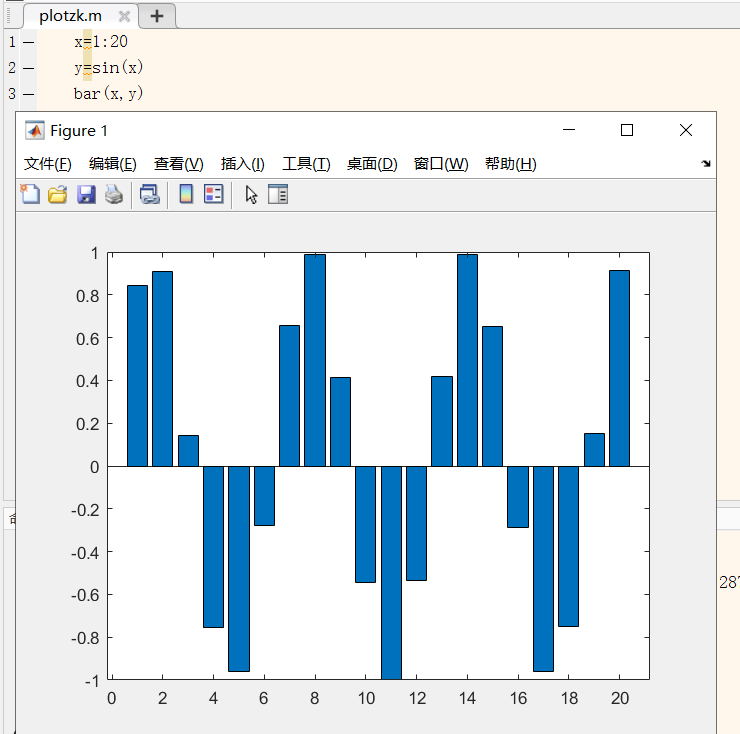Click the MATLAB logo in Figure 1 title

(35, 130)
